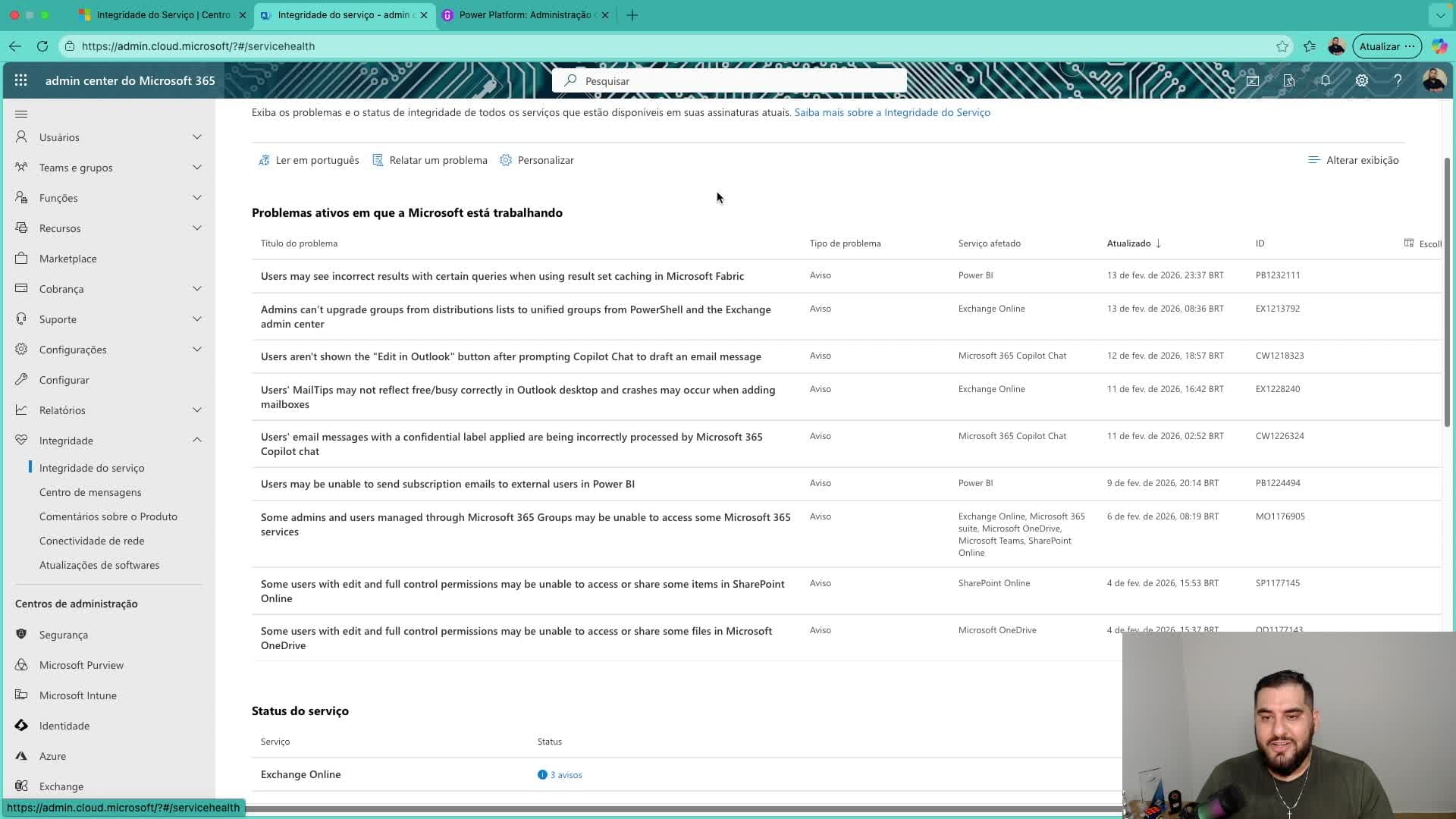Bookmark page with star icon

(x=1282, y=46)
